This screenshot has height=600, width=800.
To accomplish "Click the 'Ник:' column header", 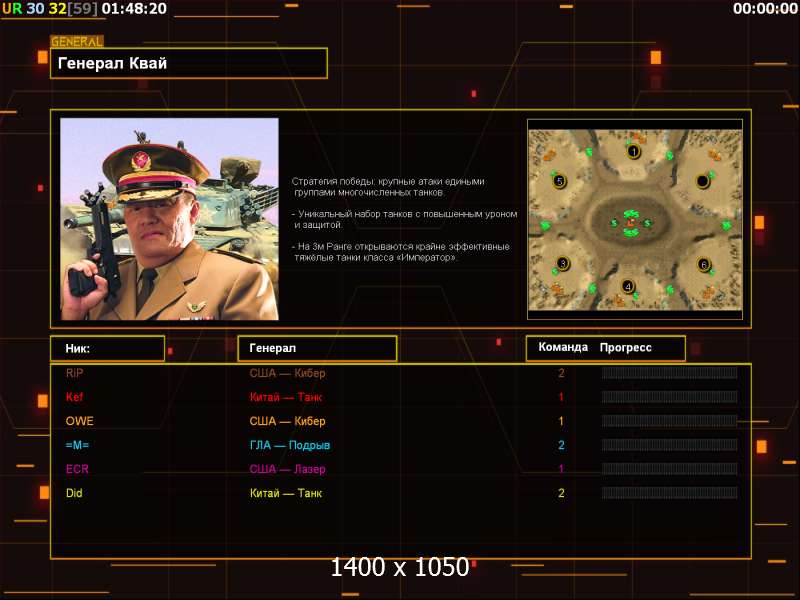I will click(107, 348).
